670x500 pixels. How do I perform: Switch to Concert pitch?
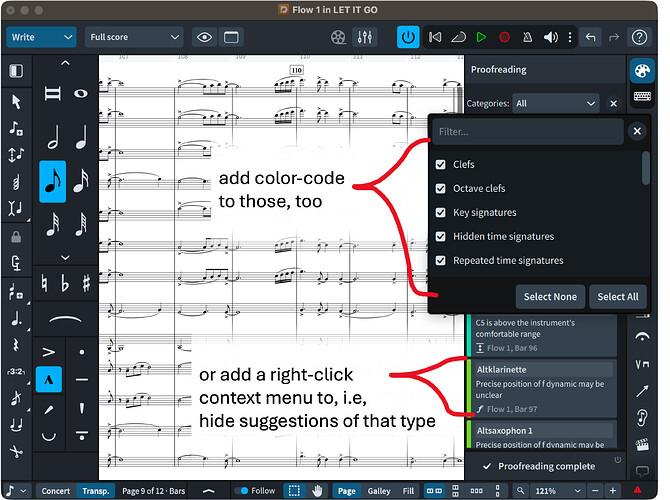click(x=56, y=491)
